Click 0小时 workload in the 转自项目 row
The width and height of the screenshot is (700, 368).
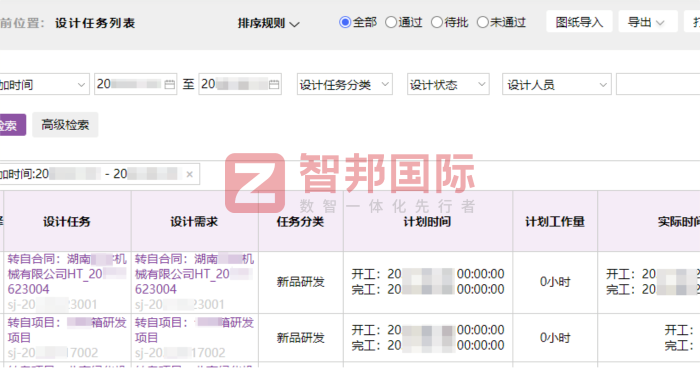coord(555,338)
